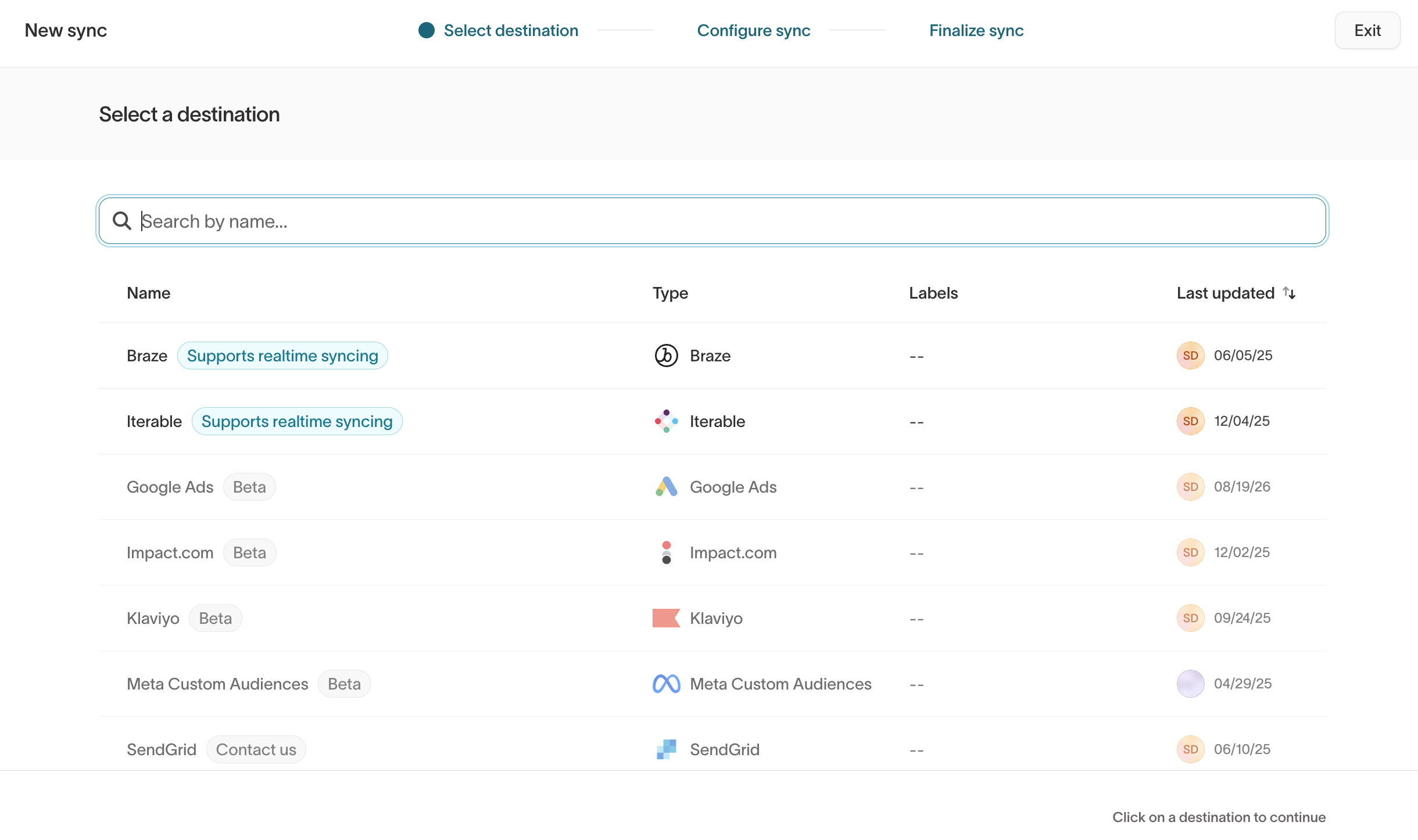Screen dimensions: 1418x840
Task: Click the SD avatar in Braze row
Action: point(1190,356)
